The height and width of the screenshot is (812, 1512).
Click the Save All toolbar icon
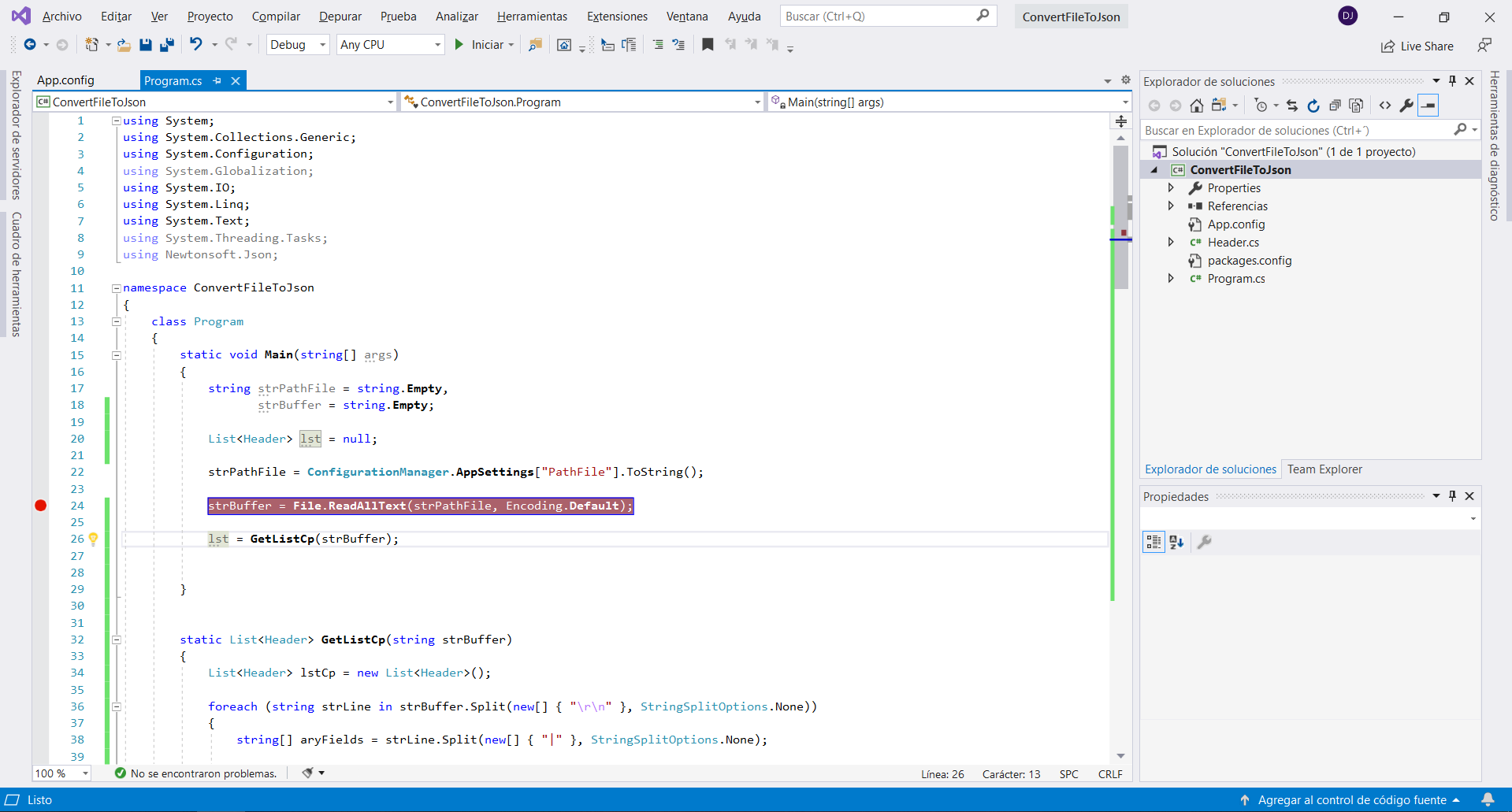166,45
